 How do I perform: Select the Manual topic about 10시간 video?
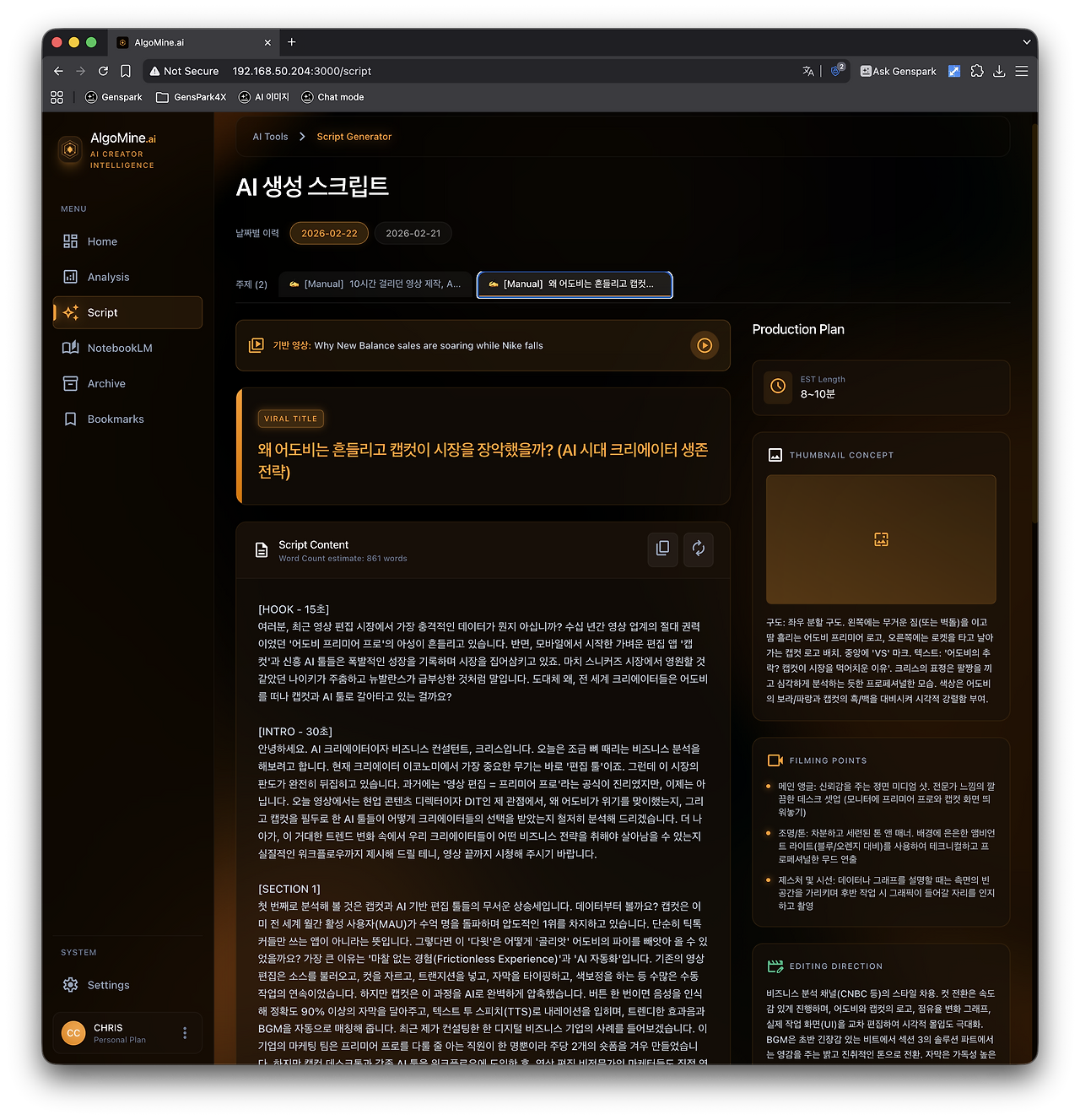point(375,284)
